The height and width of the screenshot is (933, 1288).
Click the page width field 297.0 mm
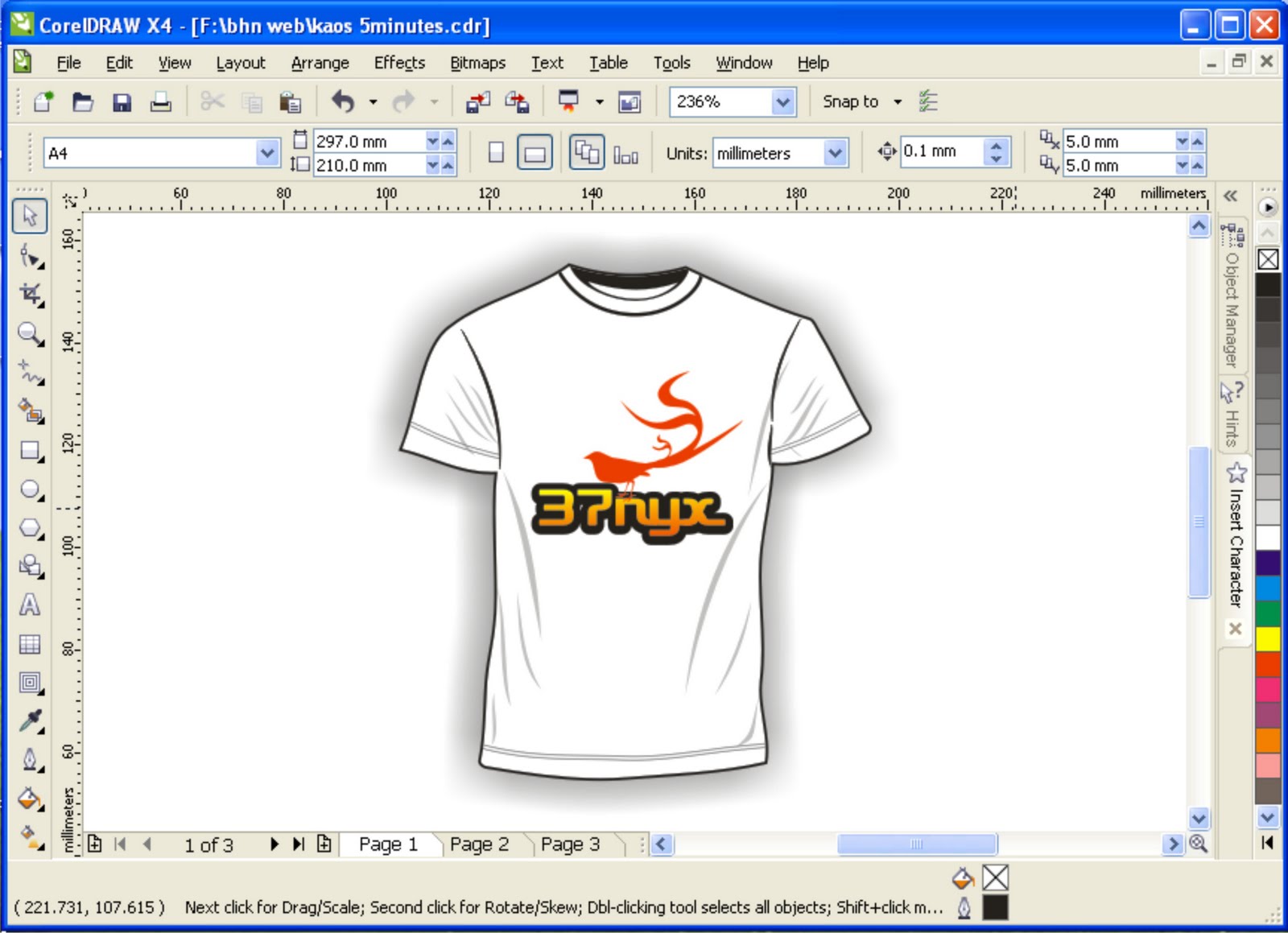pos(369,141)
